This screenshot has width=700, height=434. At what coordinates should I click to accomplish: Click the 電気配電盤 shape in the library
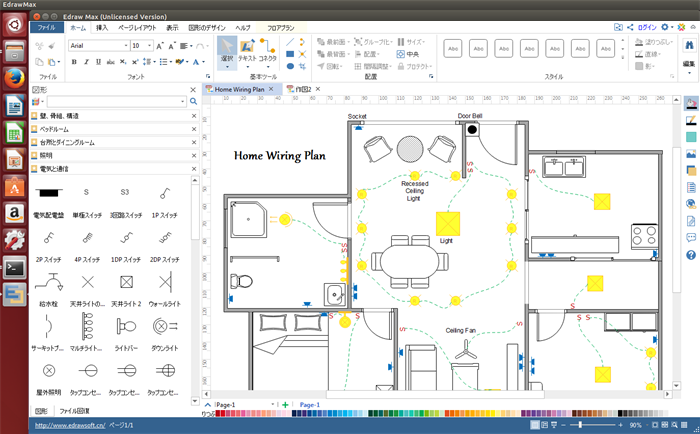point(48,193)
